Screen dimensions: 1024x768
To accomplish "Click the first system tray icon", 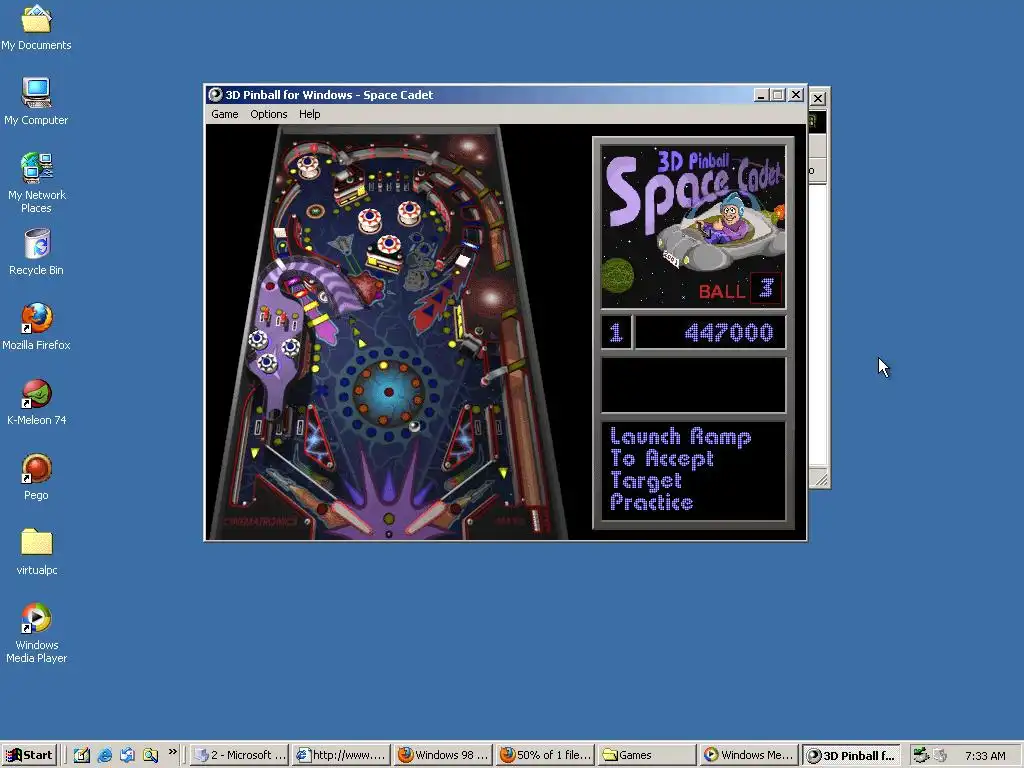I will pyautogui.click(x=921, y=755).
